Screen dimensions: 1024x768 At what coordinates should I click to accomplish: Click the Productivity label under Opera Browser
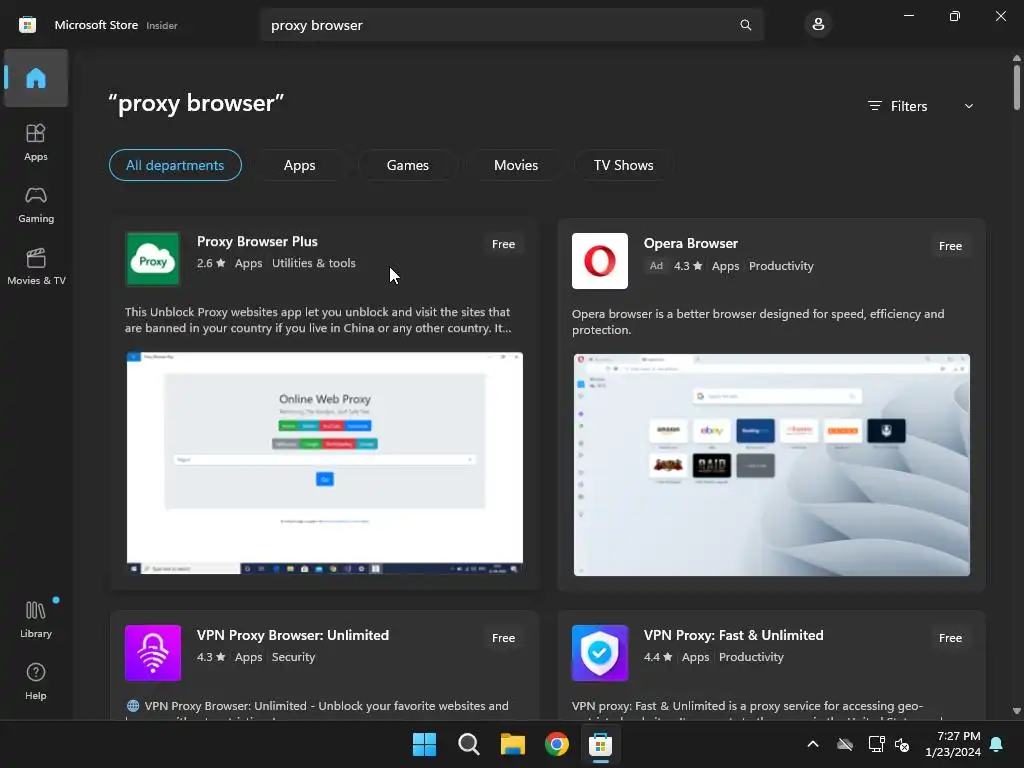tap(781, 266)
